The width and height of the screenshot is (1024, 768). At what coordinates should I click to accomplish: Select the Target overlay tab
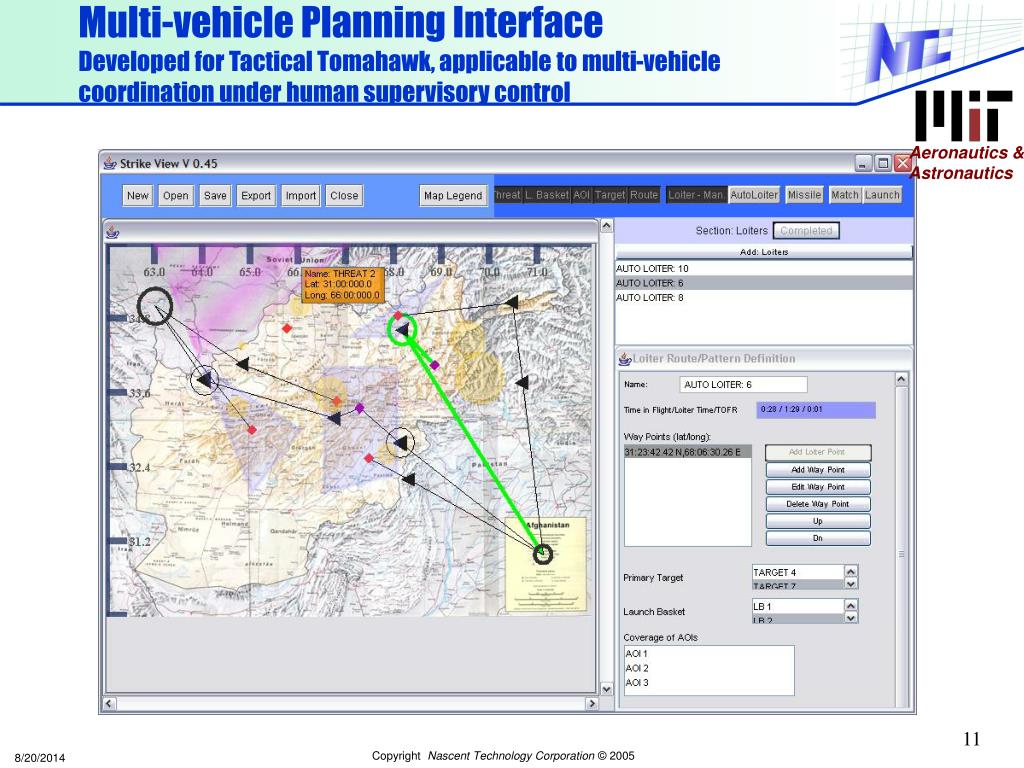pos(609,195)
